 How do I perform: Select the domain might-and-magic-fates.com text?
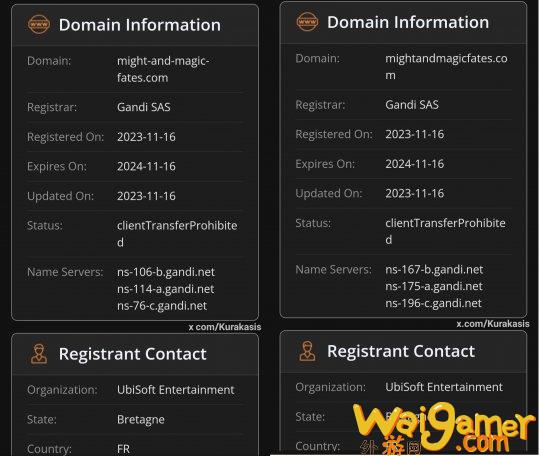pyautogui.click(x=163, y=69)
